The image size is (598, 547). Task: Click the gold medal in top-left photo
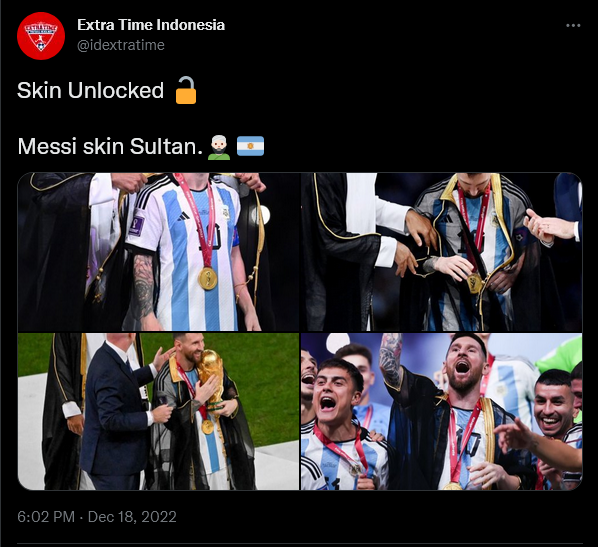pyautogui.click(x=207, y=278)
